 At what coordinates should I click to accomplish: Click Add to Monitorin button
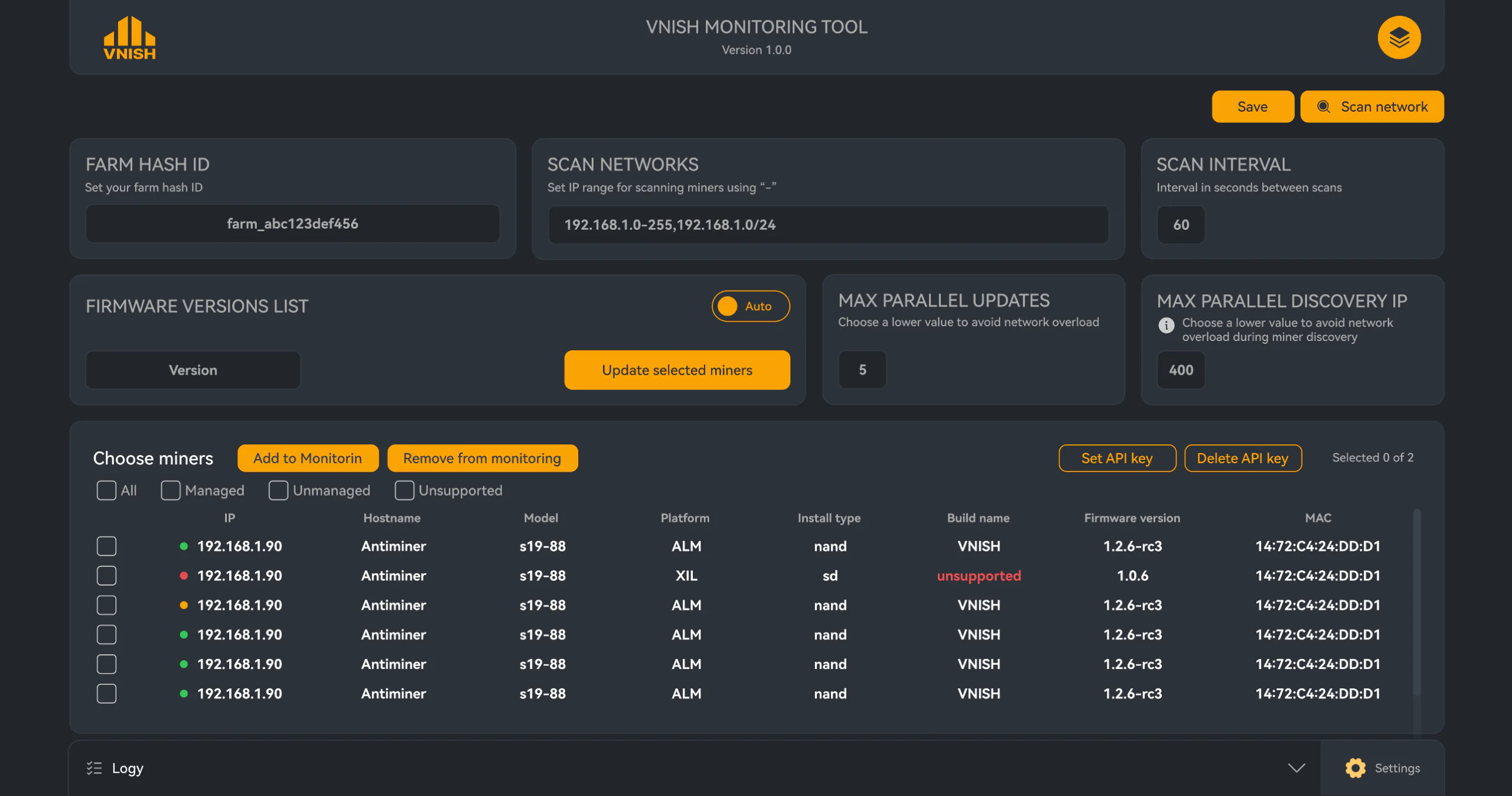[x=308, y=458]
